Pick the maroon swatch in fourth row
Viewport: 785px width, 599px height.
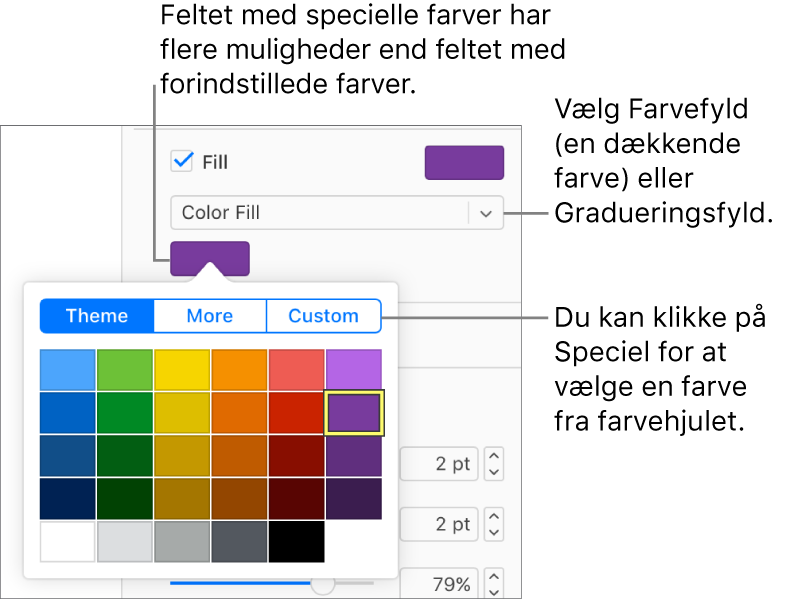pyautogui.click(x=296, y=499)
